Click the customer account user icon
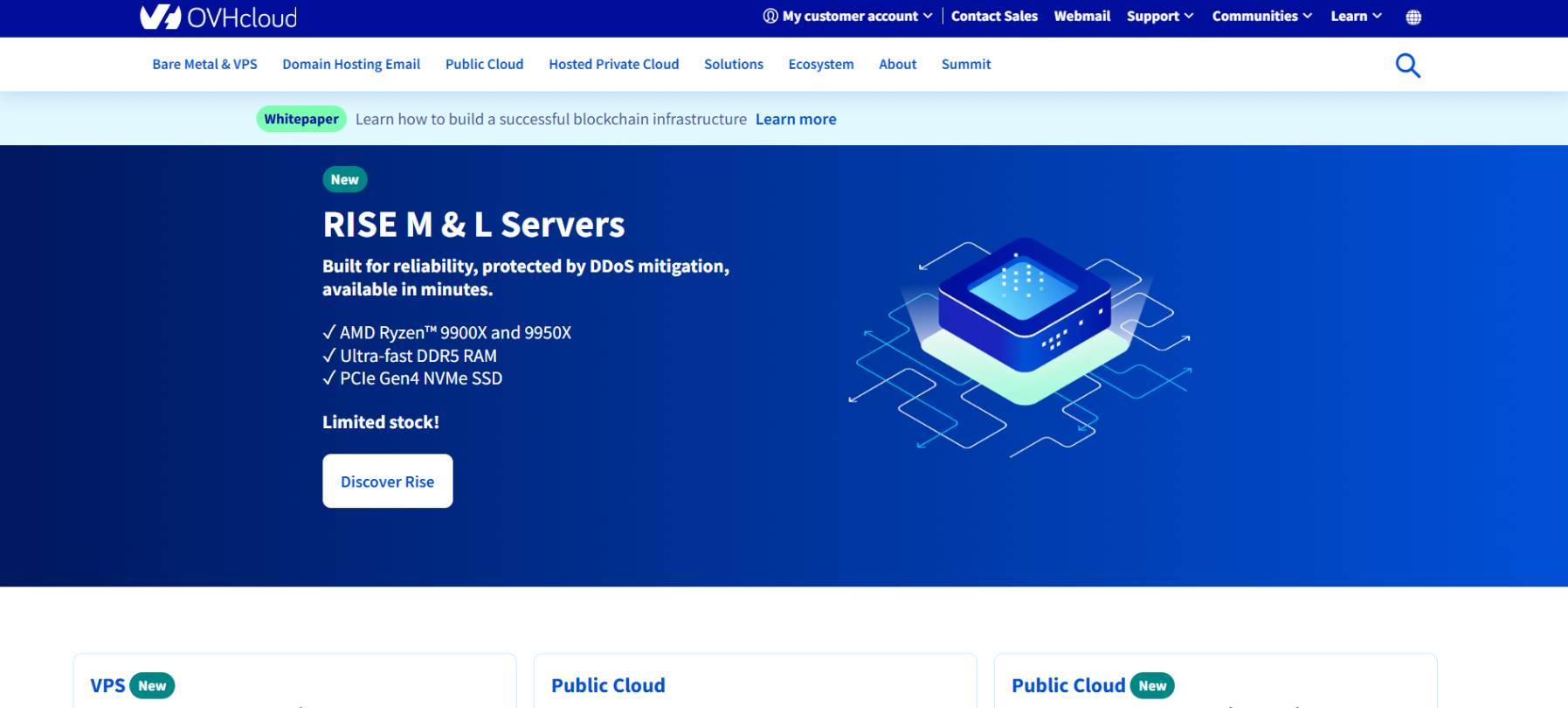This screenshot has width=1568, height=708. click(770, 16)
